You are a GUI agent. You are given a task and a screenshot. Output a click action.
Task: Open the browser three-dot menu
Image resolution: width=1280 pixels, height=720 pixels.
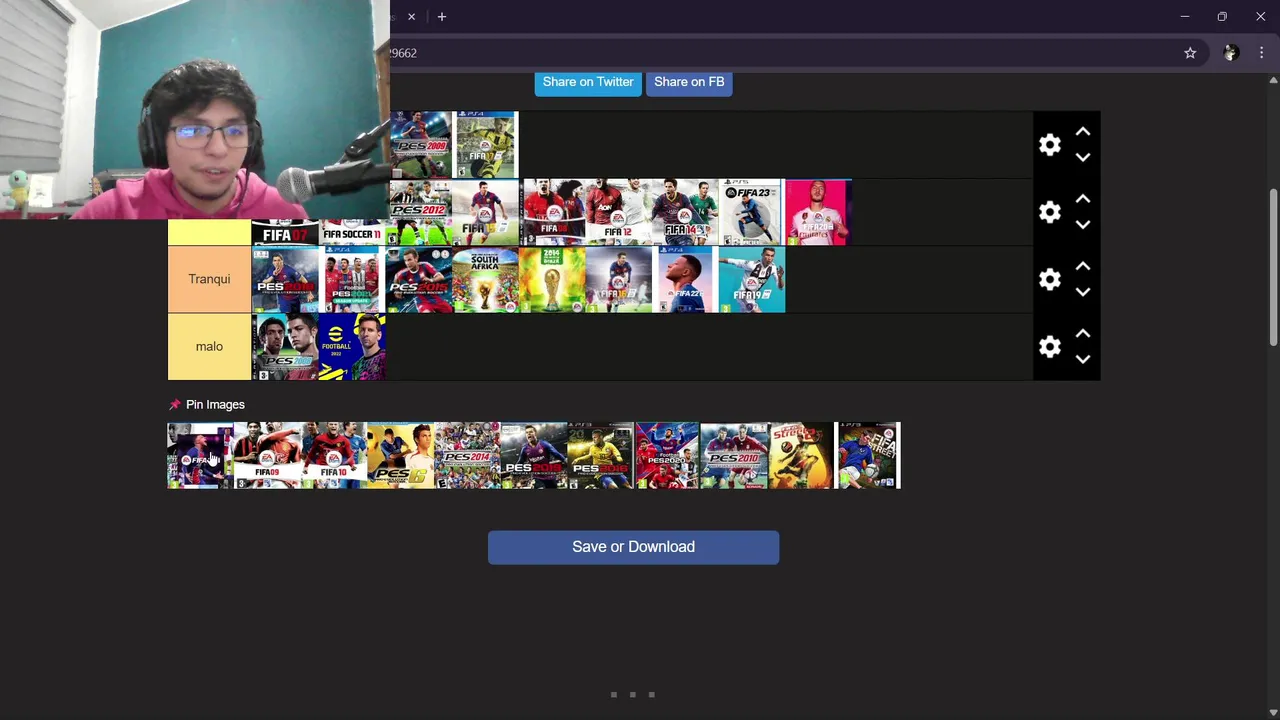click(x=1262, y=53)
